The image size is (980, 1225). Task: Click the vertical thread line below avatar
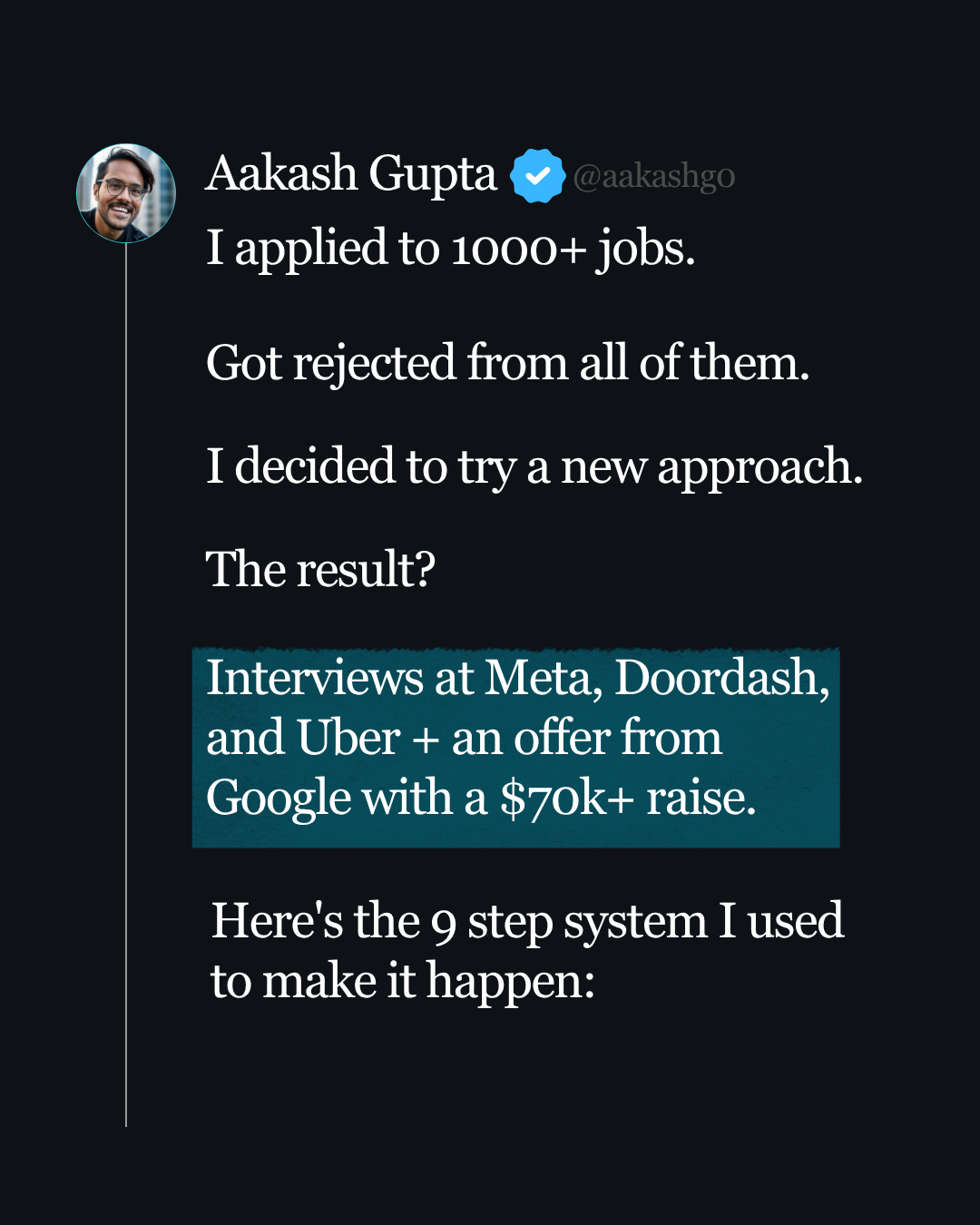click(126, 681)
